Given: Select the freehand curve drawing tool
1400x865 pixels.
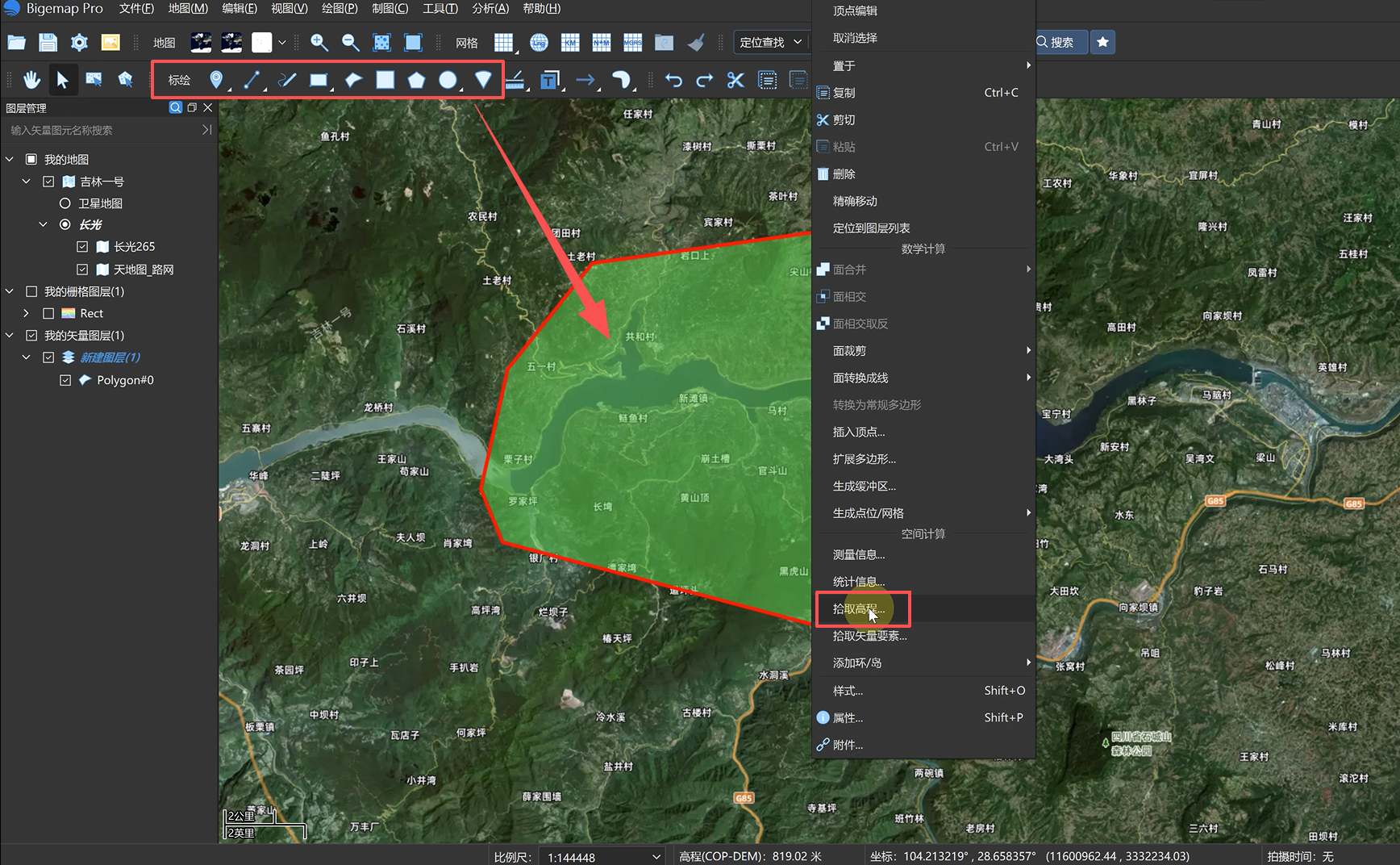Looking at the screenshot, I should [287, 80].
